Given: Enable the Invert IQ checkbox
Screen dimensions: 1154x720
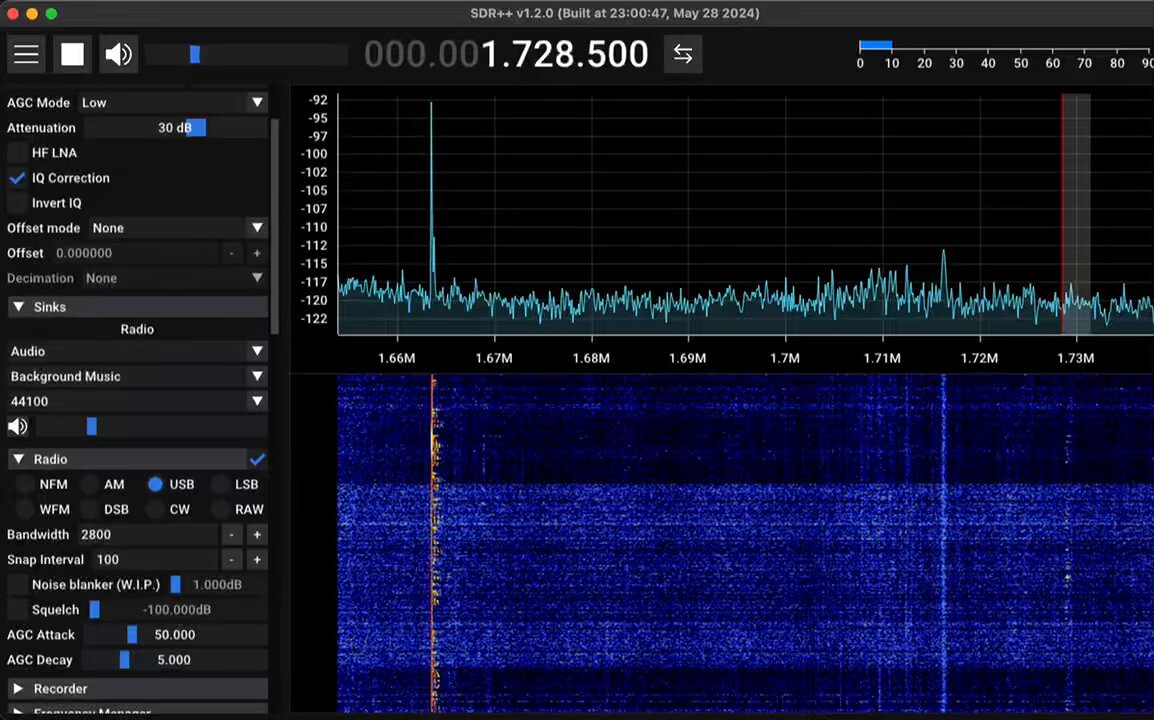Looking at the screenshot, I should coord(17,202).
